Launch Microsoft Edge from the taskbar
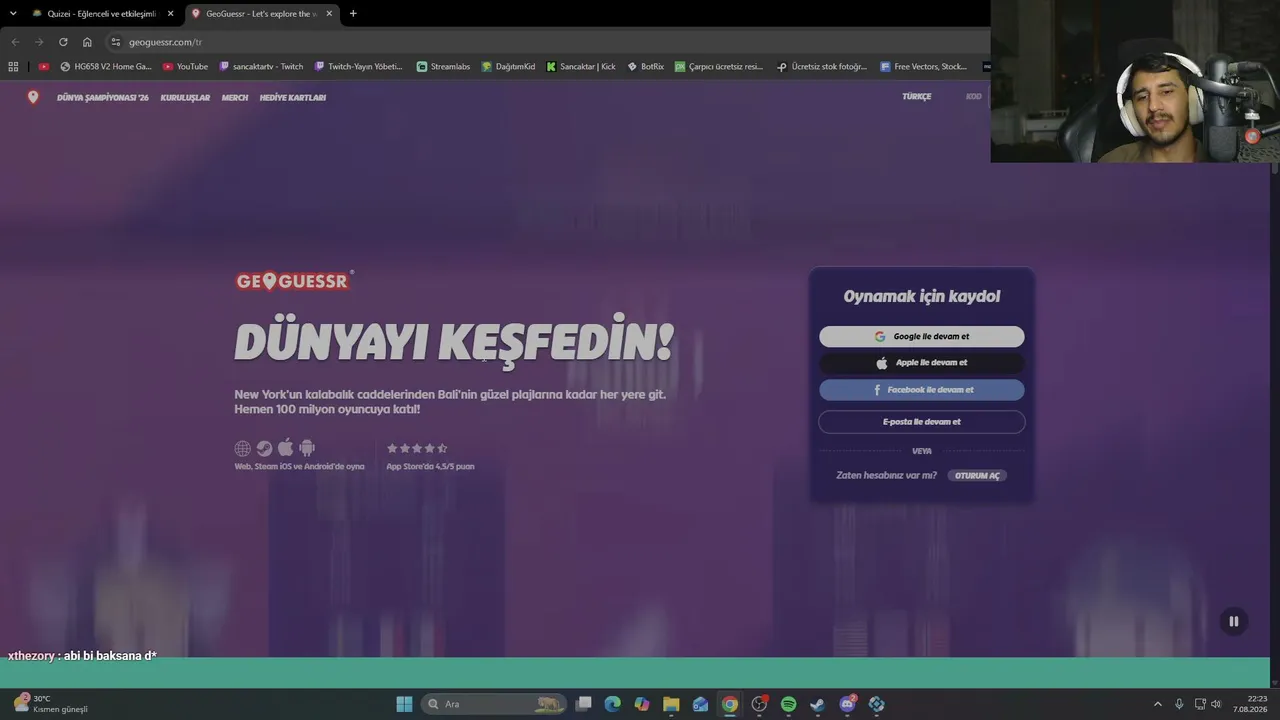 coord(613,704)
